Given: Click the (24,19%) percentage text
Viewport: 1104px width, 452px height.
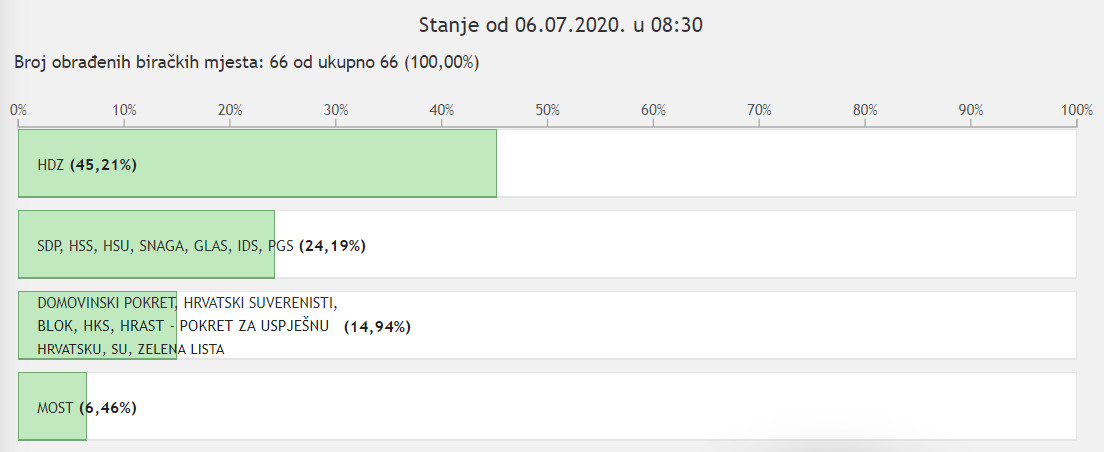Looking at the screenshot, I should 332,246.
